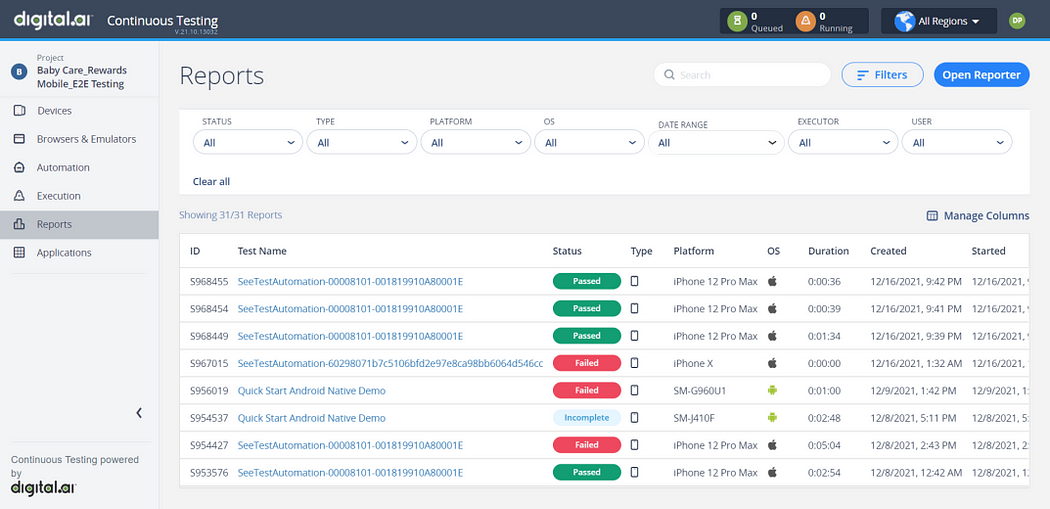Click the Clear all filters link

click(x=212, y=181)
